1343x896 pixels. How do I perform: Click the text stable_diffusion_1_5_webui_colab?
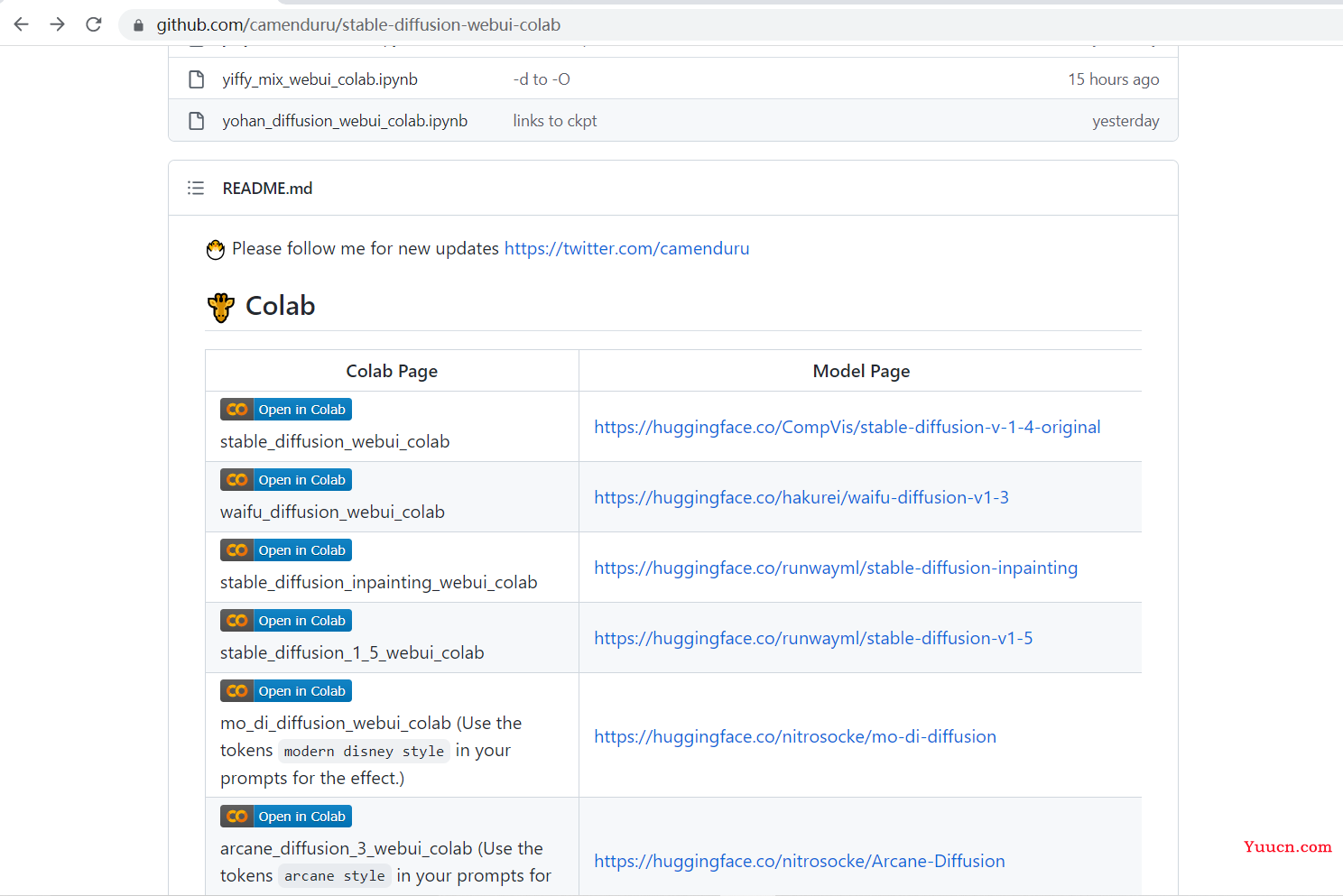(352, 652)
